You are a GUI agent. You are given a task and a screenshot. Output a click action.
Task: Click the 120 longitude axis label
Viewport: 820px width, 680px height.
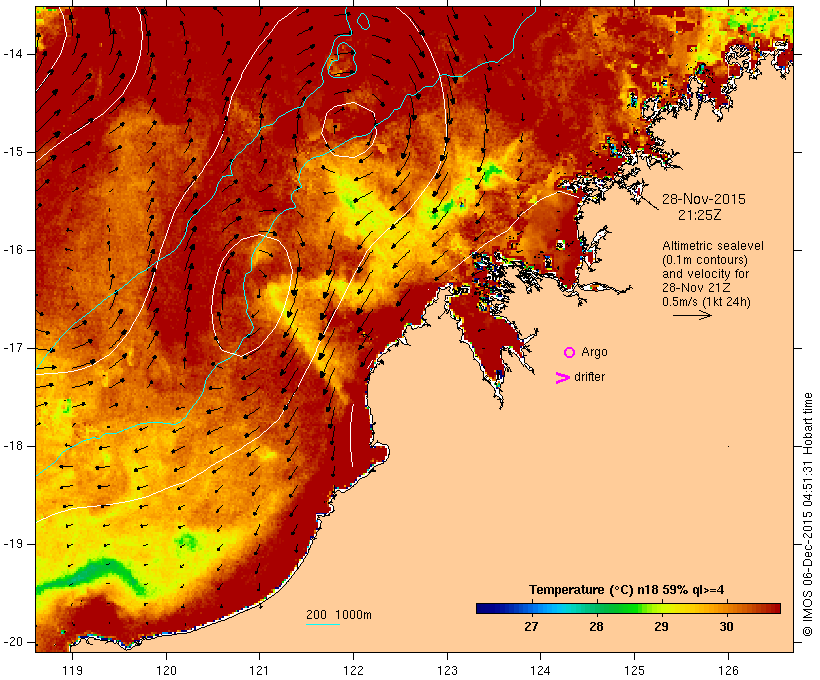tap(166, 670)
